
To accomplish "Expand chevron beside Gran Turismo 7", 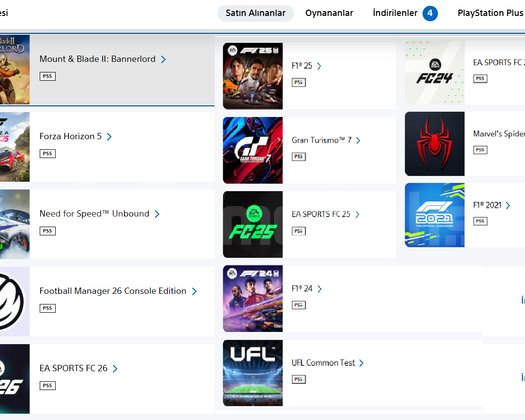I will (x=358, y=141).
